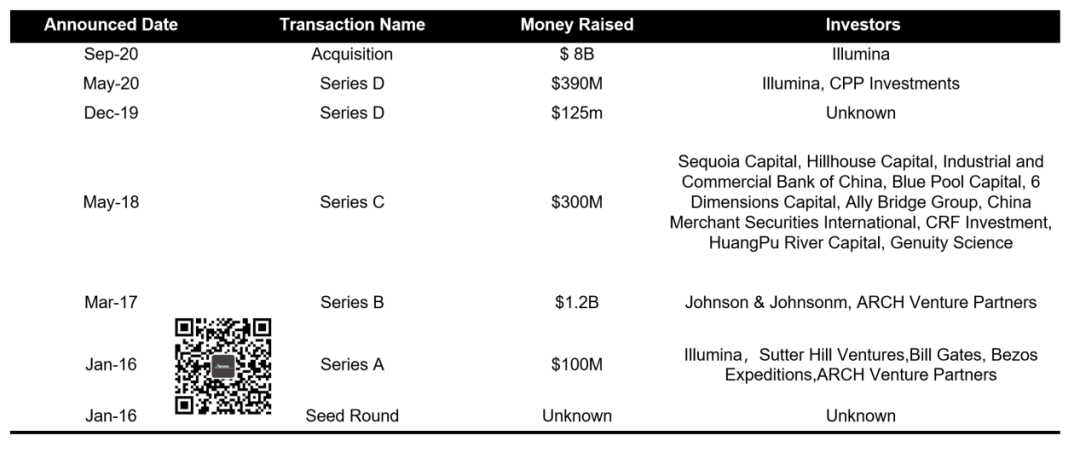1080x453 pixels.
Task: Click the QR code image
Action: [x=223, y=366]
